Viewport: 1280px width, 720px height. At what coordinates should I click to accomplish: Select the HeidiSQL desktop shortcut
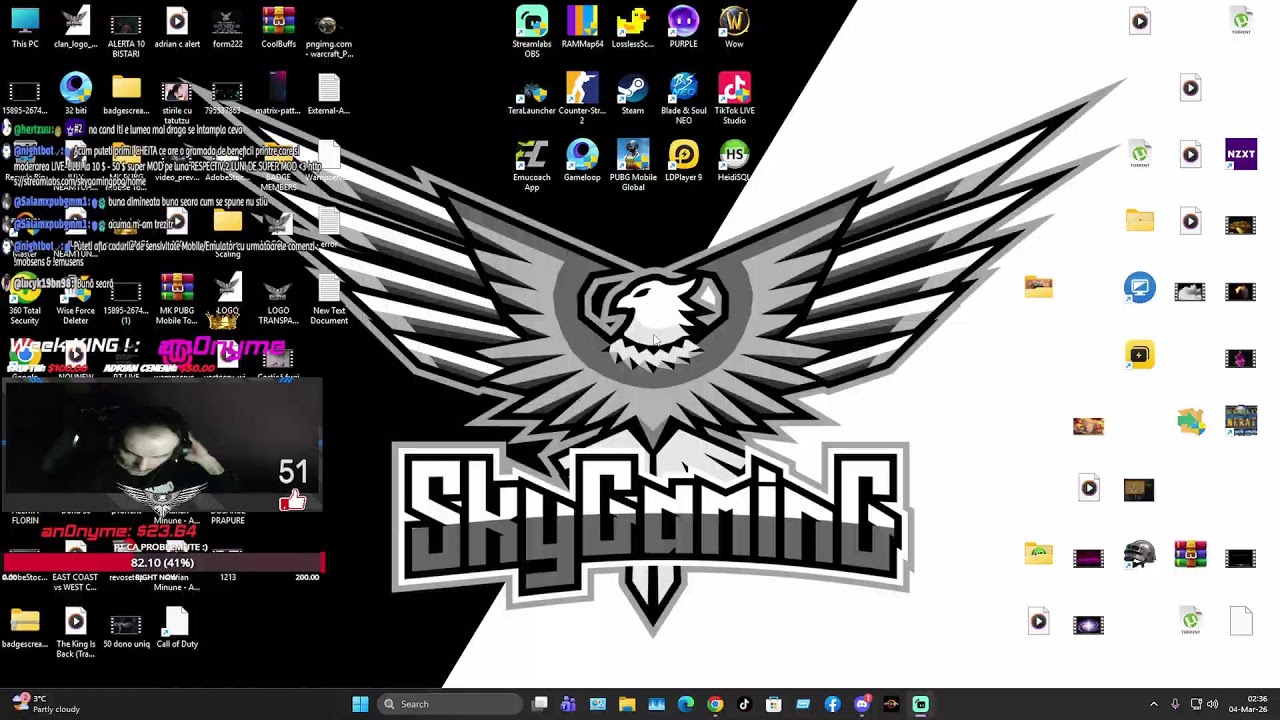(x=734, y=161)
